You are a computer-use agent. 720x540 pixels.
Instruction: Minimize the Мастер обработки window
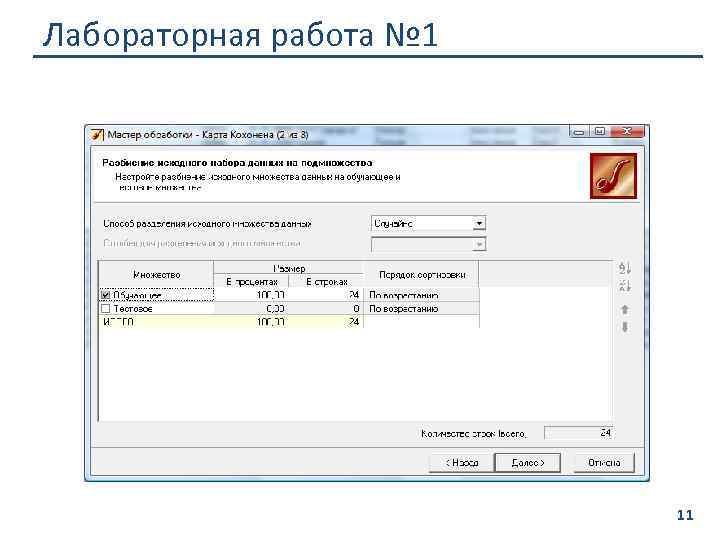pyautogui.click(x=579, y=132)
